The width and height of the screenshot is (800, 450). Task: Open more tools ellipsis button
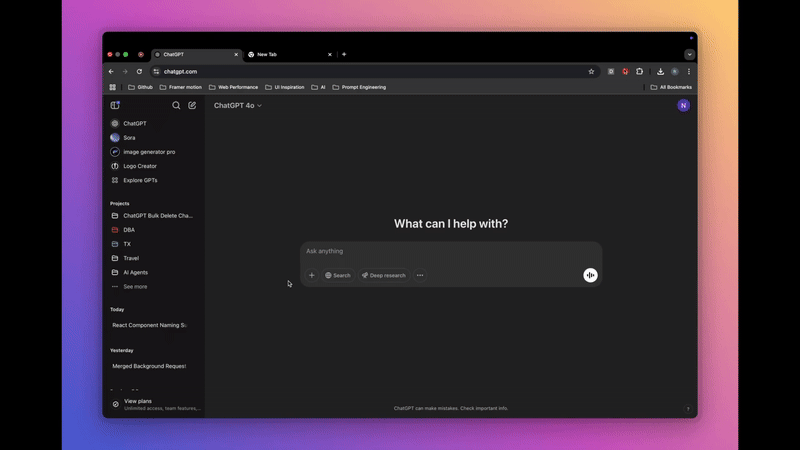[x=420, y=276]
